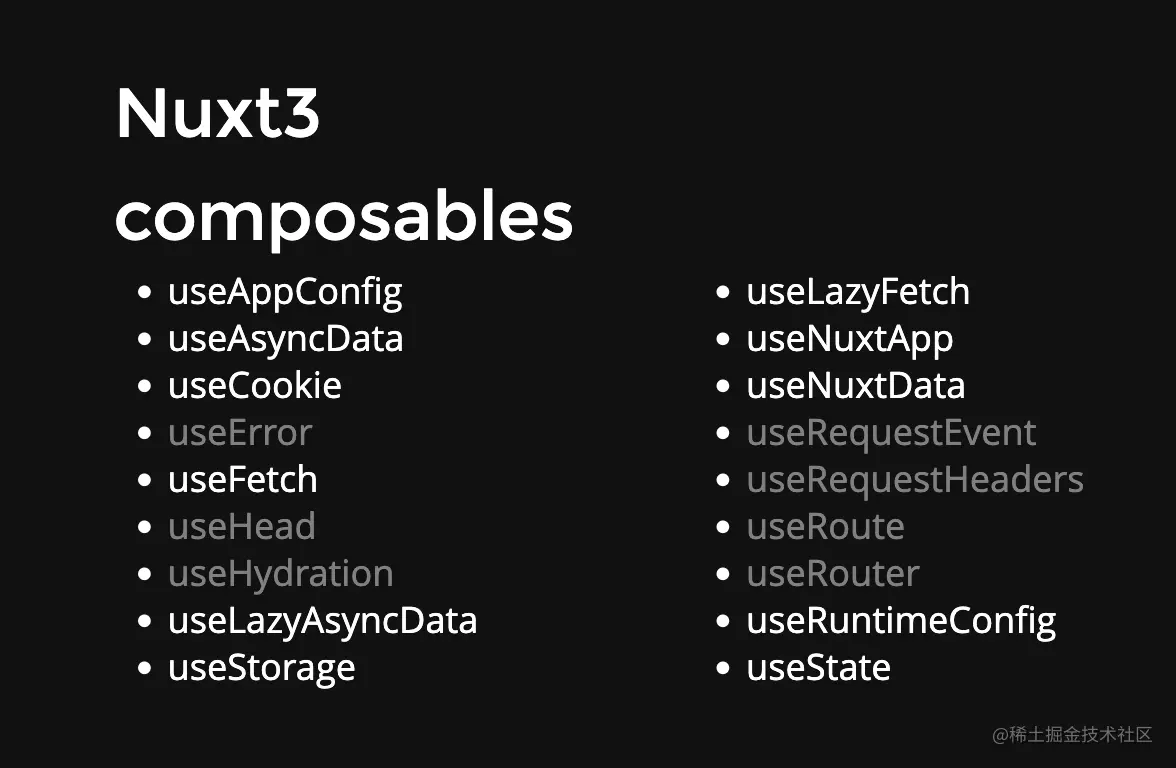Open the useCookie entry
The height and width of the screenshot is (768, 1176).
[x=255, y=386]
